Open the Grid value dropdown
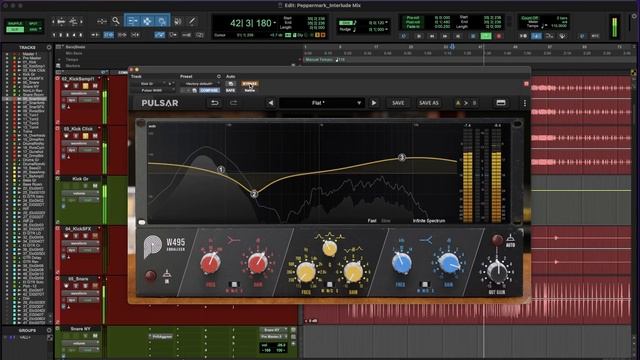Viewport: 640px width, 360px height. click(x=386, y=23)
